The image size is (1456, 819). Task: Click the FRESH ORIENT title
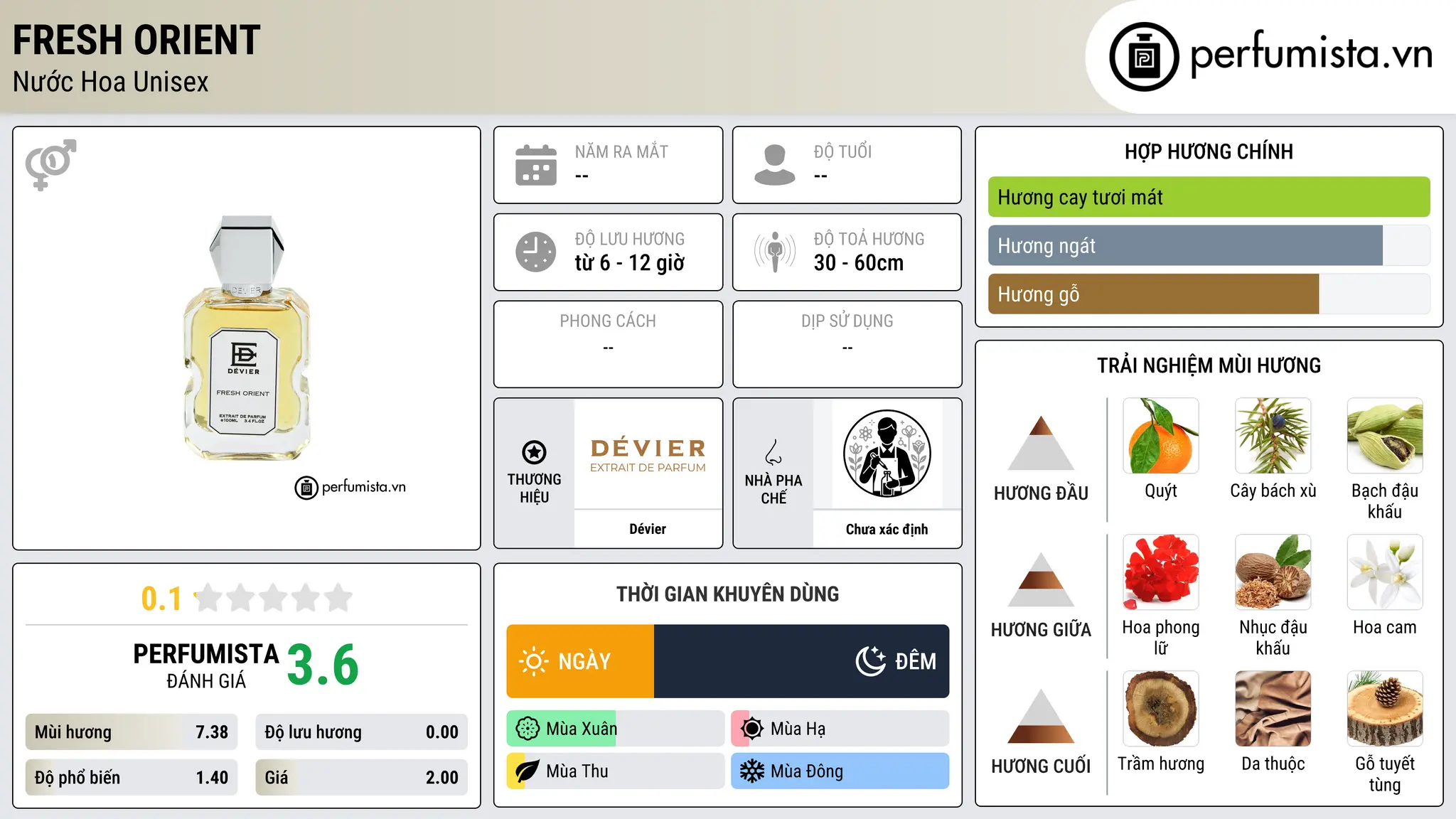(136, 41)
